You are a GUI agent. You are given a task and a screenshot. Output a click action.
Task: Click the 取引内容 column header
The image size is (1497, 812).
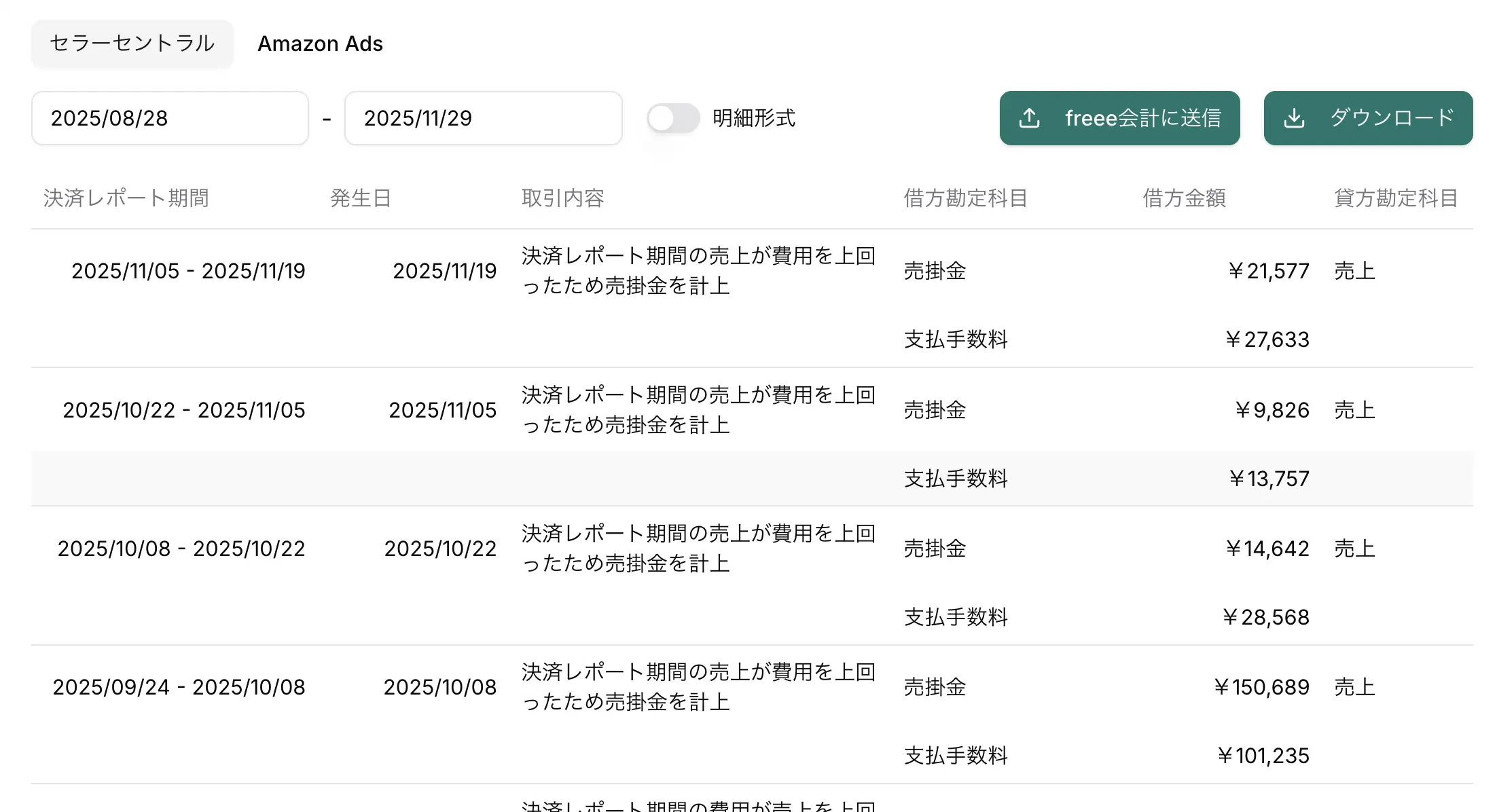click(562, 198)
